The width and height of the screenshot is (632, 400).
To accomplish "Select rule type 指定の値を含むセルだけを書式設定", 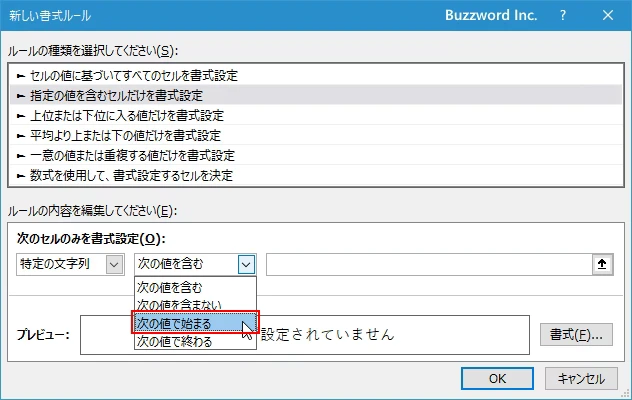I will pos(316,95).
